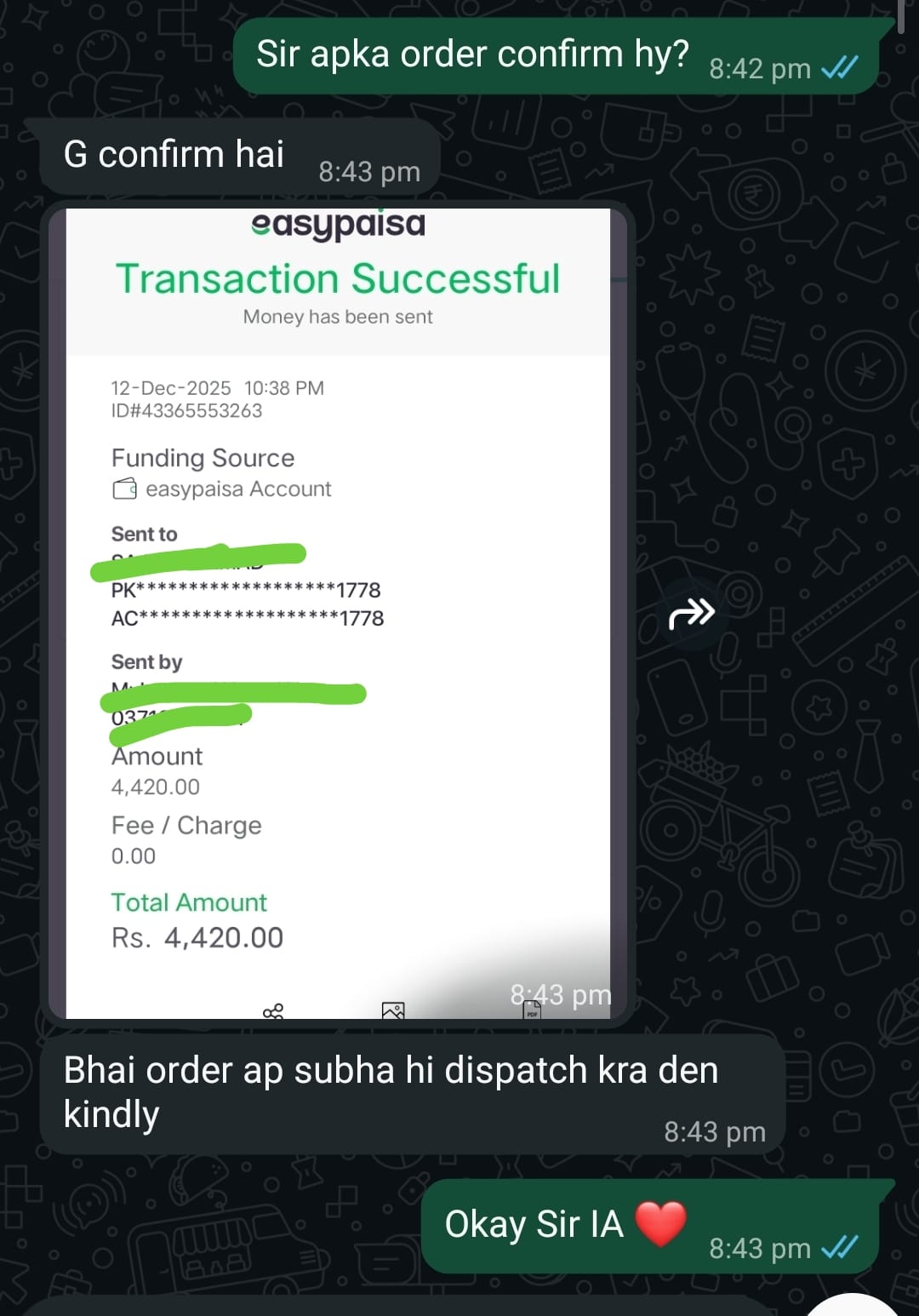
Task: Tap the white round button in the bottom corner
Action: (853, 1306)
